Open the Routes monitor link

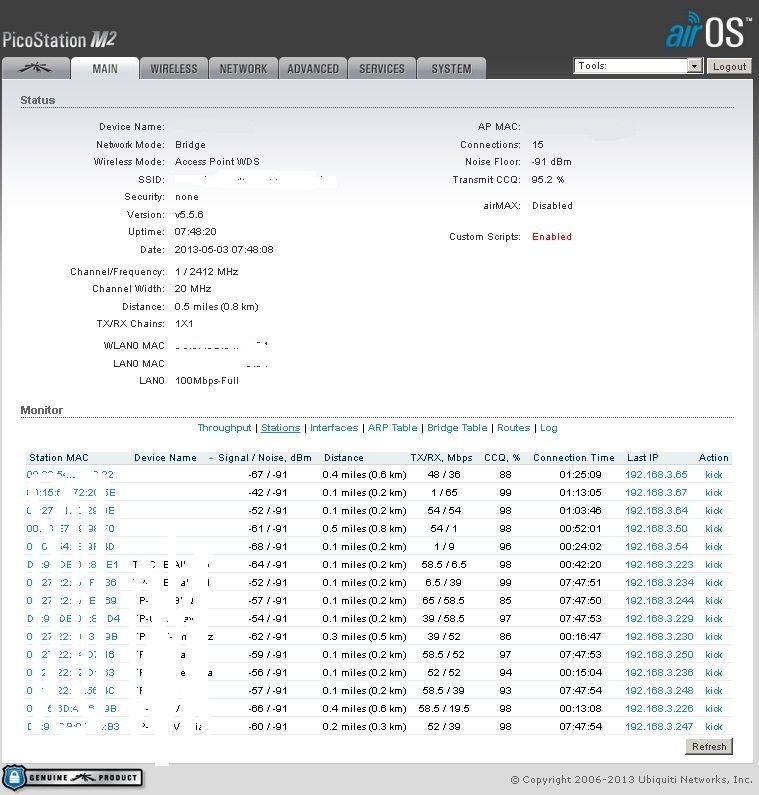[513, 428]
